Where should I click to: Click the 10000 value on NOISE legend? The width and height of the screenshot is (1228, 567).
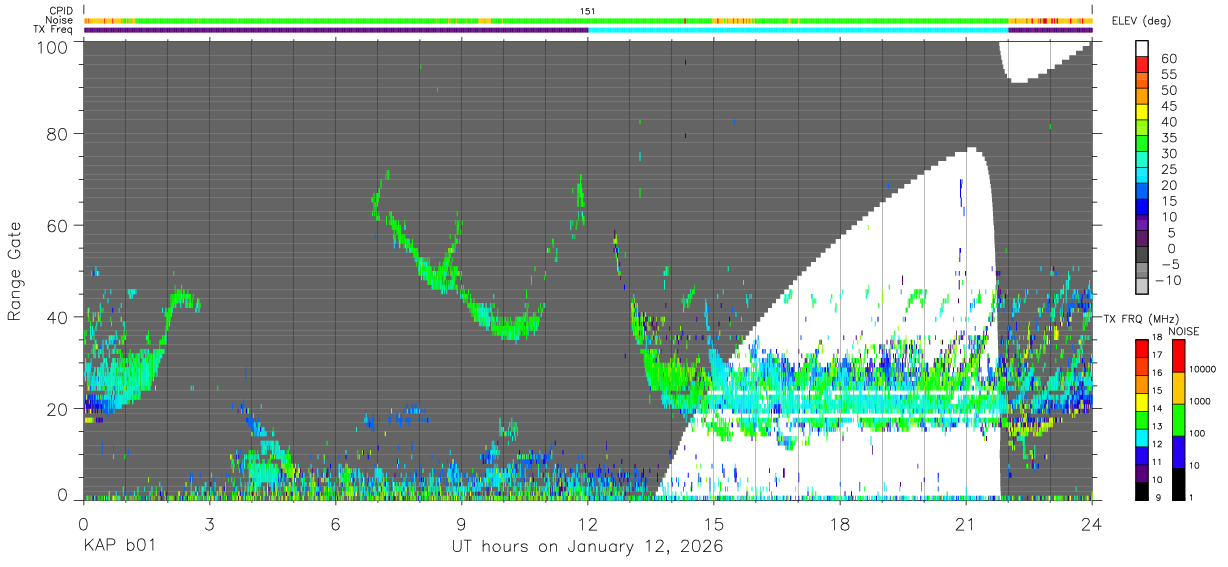point(1202,370)
